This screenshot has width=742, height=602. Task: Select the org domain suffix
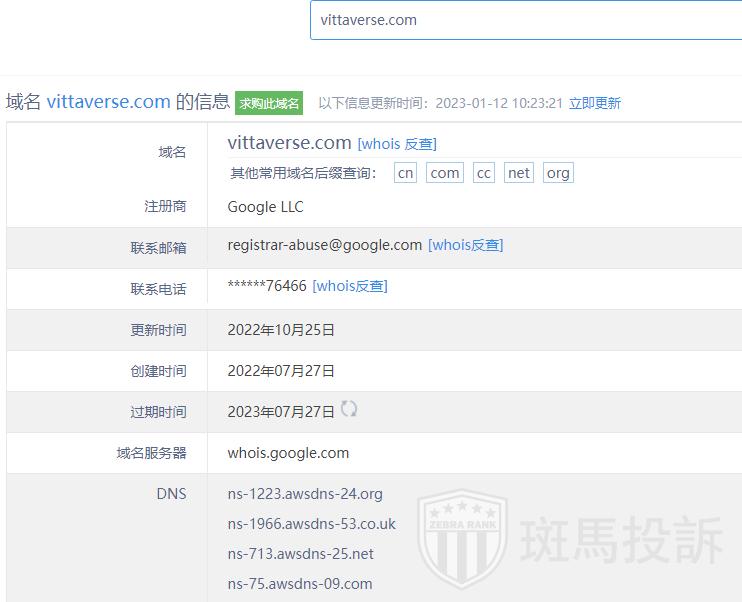pyautogui.click(x=558, y=173)
